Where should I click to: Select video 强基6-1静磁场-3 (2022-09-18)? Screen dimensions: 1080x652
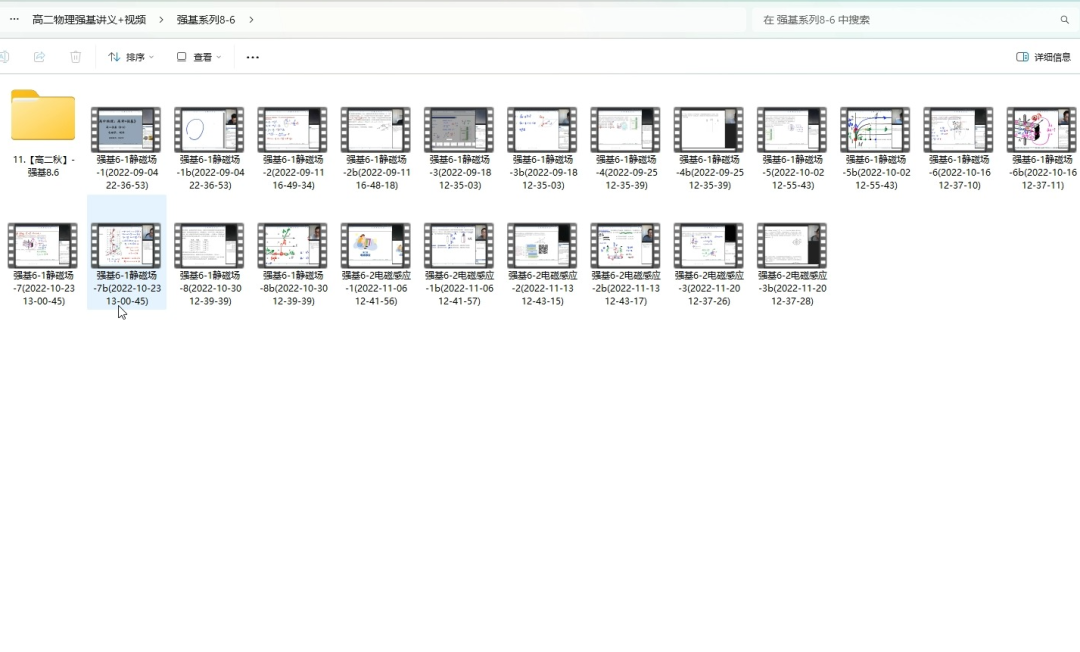coord(459,130)
